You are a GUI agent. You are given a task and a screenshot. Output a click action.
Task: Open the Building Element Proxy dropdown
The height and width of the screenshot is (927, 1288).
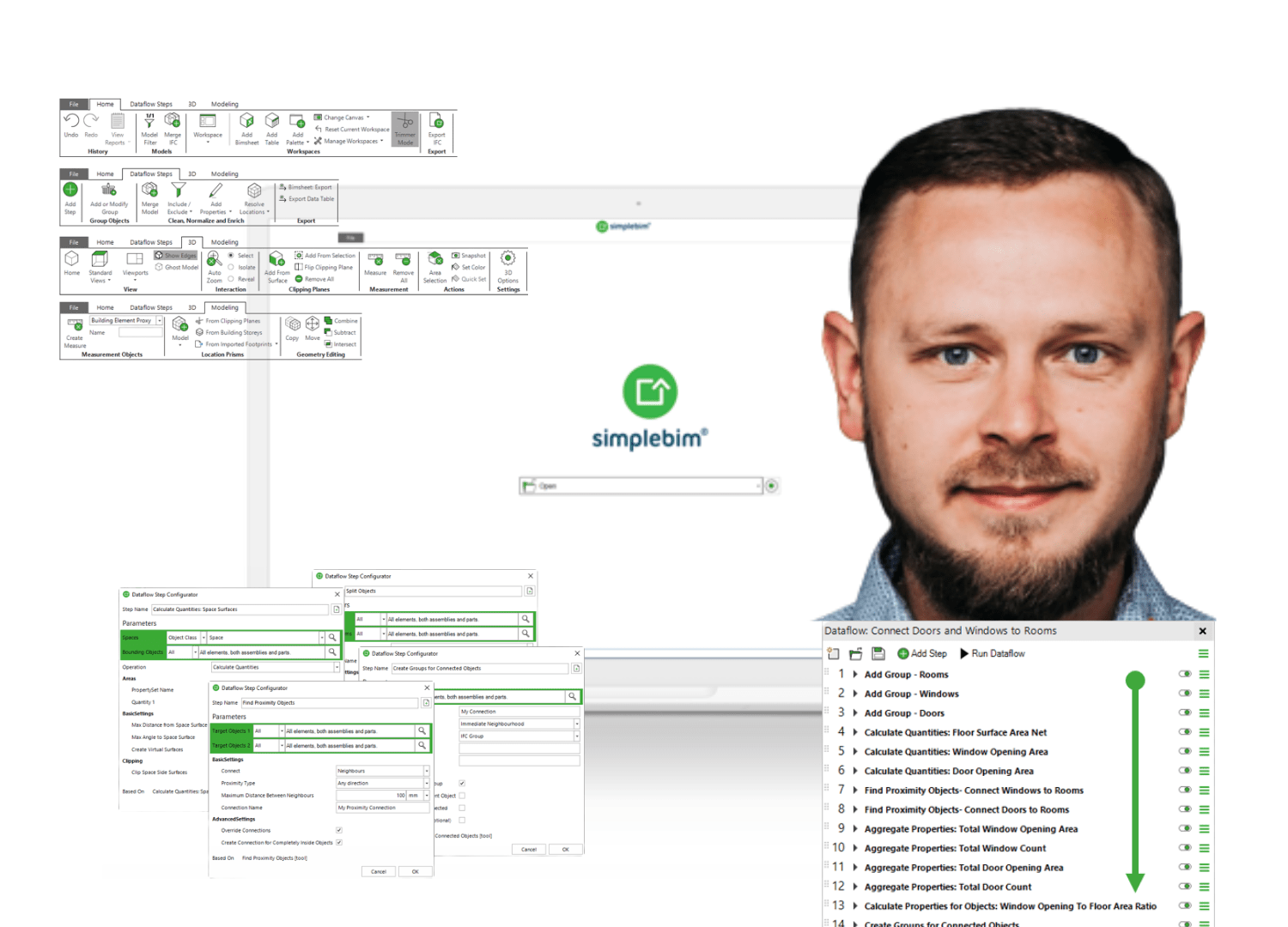(160, 320)
